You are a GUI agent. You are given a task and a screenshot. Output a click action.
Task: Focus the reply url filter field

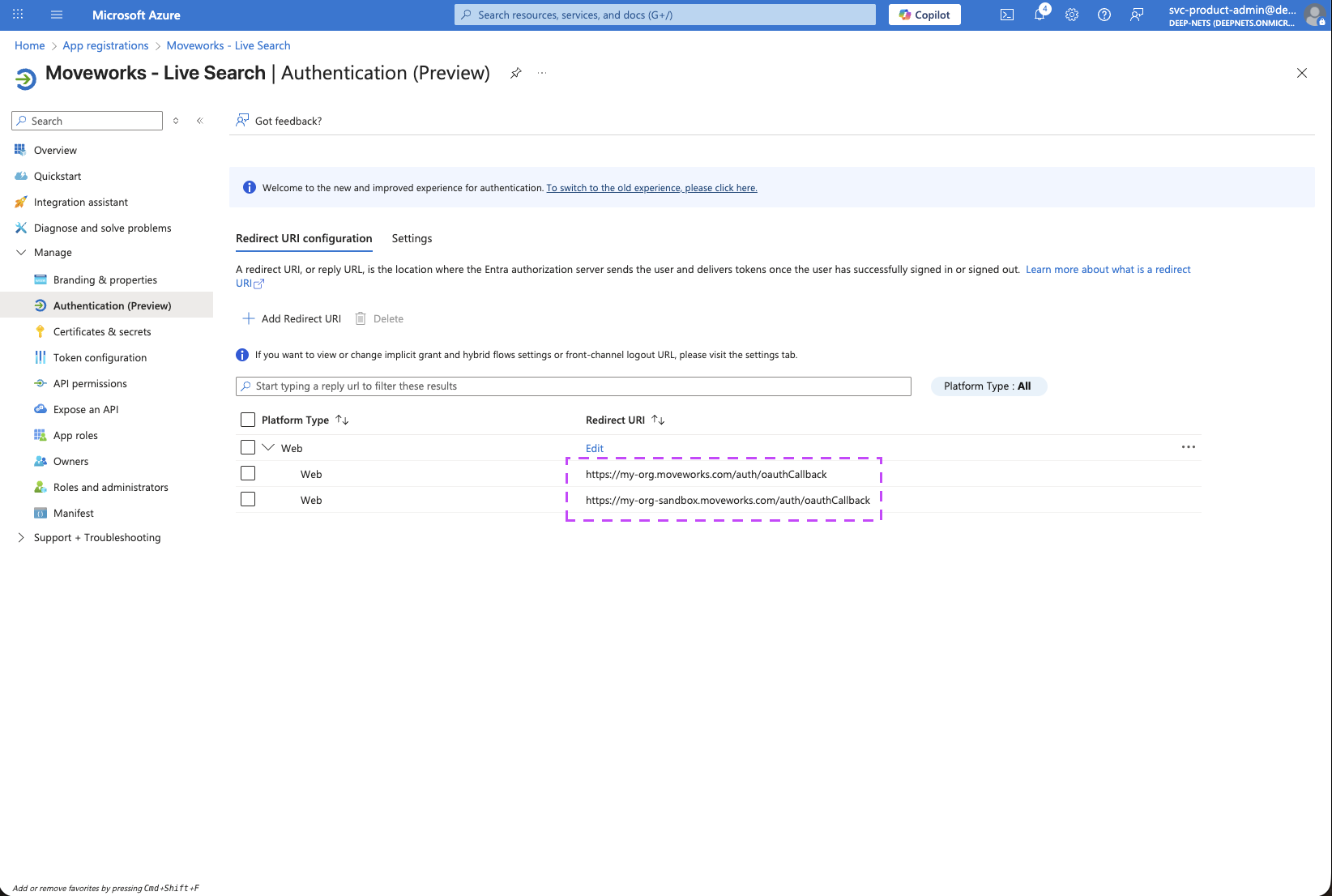point(574,386)
